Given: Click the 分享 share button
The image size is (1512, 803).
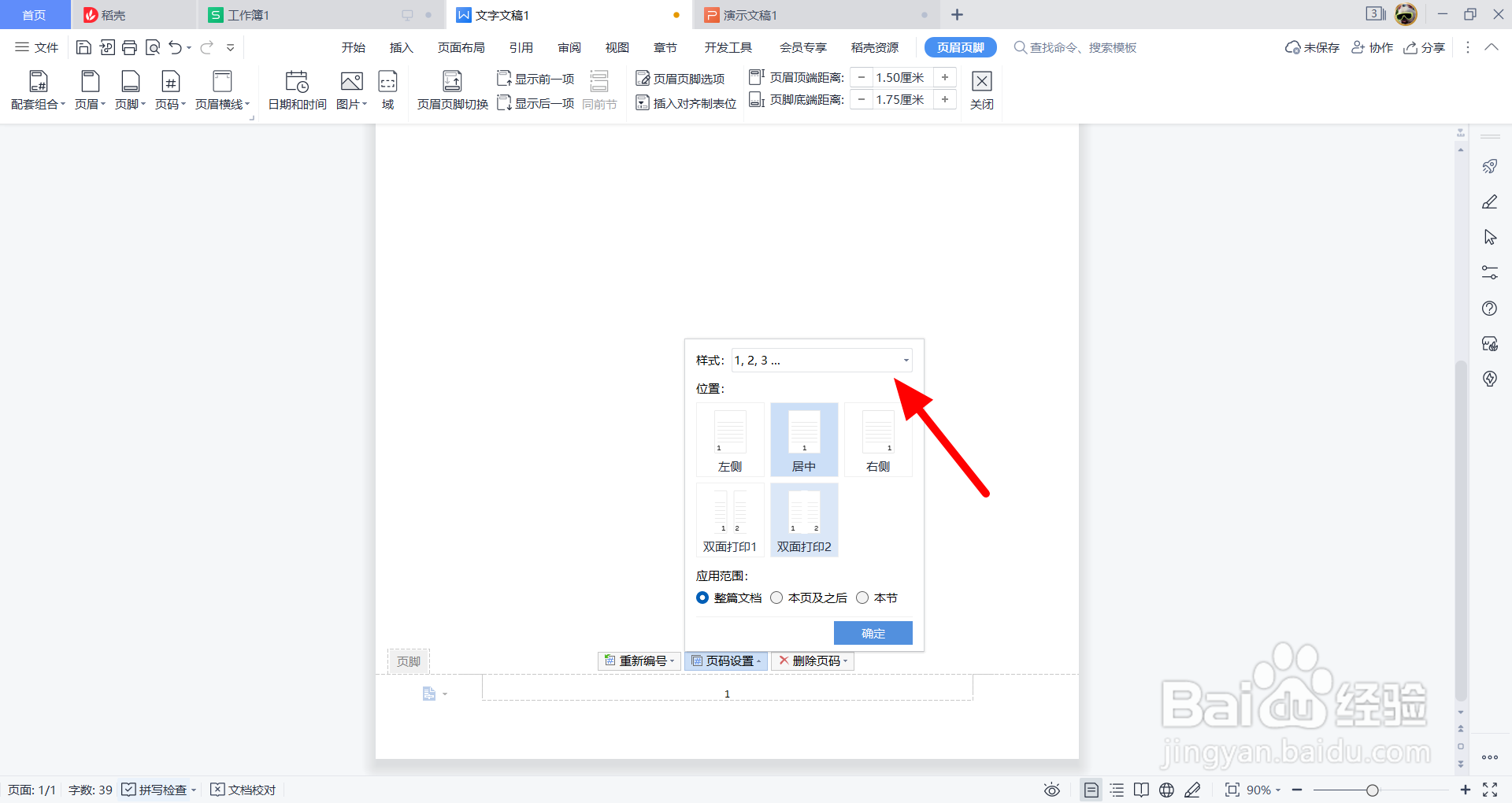Looking at the screenshot, I should pyautogui.click(x=1425, y=47).
